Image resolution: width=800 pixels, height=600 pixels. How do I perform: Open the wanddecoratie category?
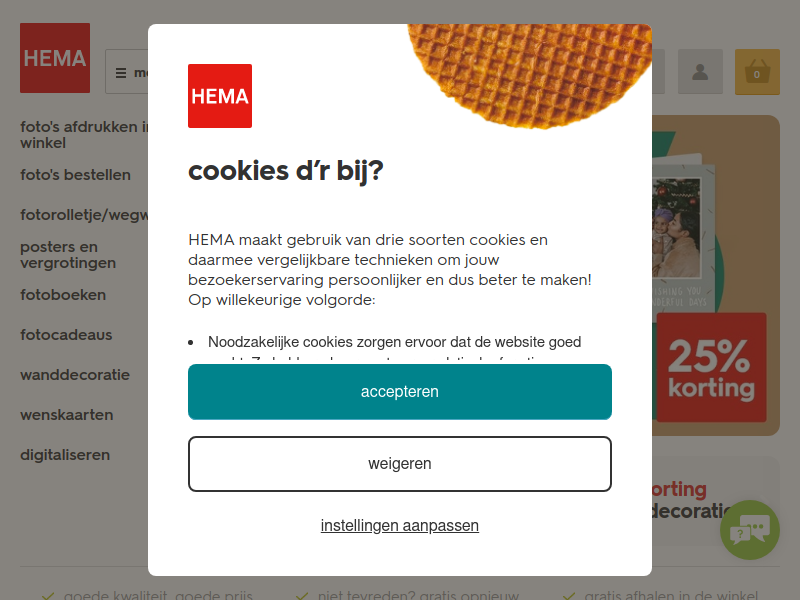coord(75,375)
